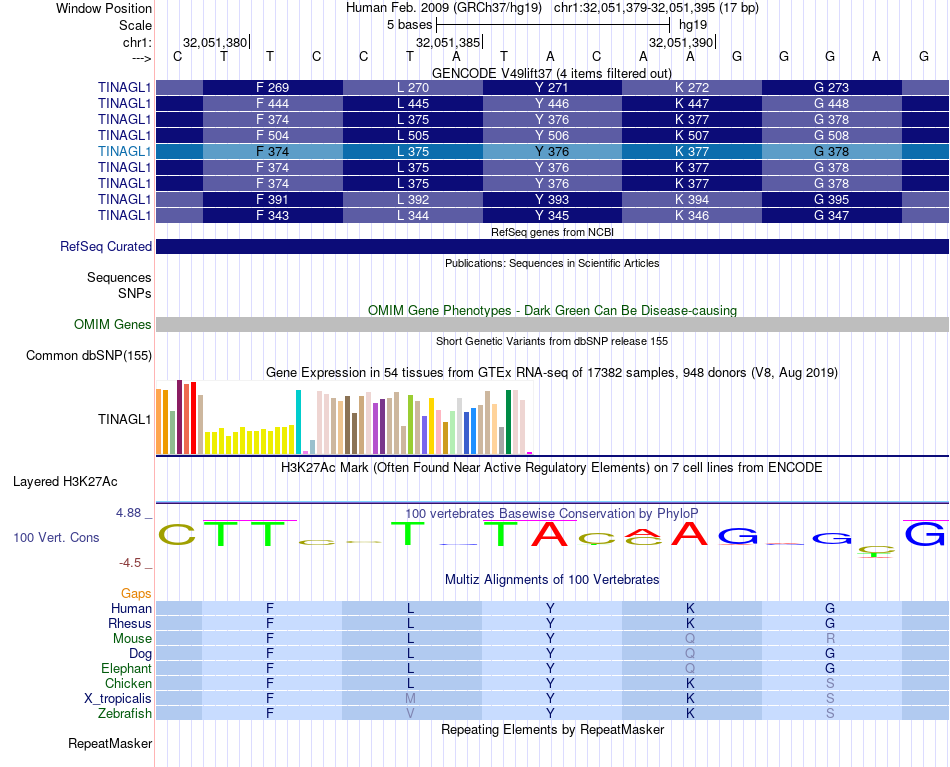Image resolution: width=950 pixels, height=767 pixels.
Task: Click the Publications: Sequences in Scientific Articles title
Action: (552, 263)
